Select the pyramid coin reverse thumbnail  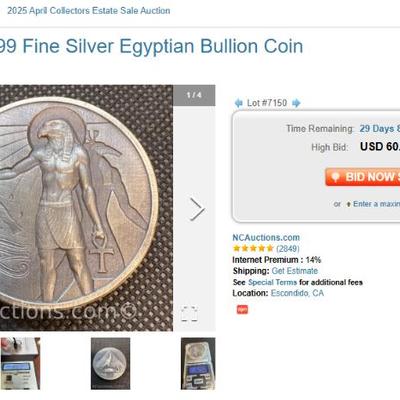(110, 363)
